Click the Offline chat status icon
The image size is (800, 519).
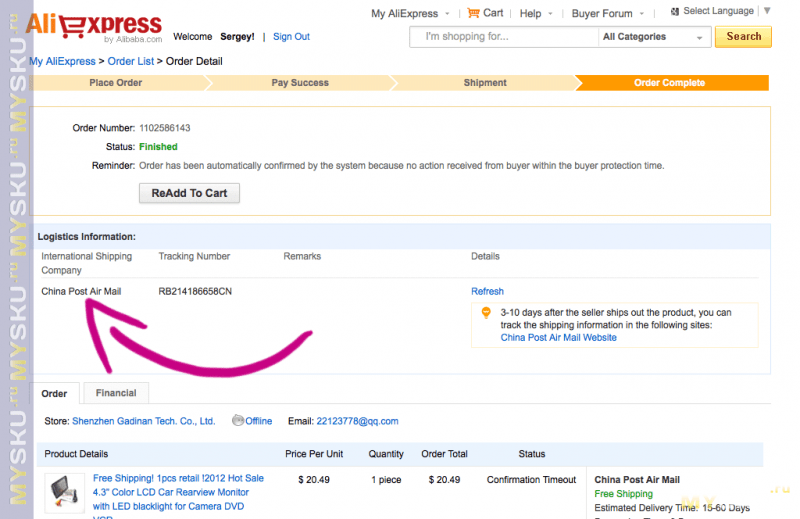tap(237, 421)
